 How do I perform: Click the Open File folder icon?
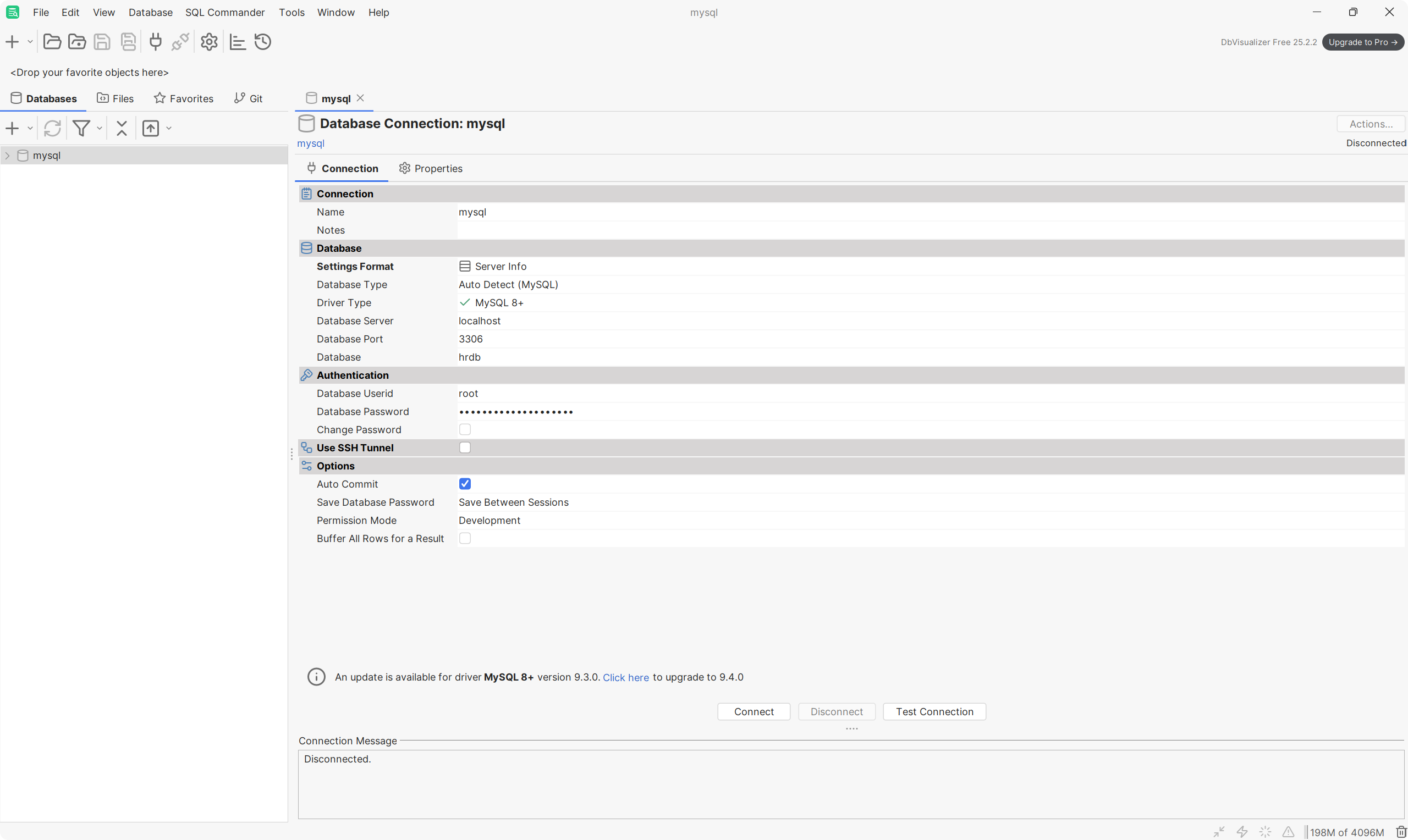[52, 42]
